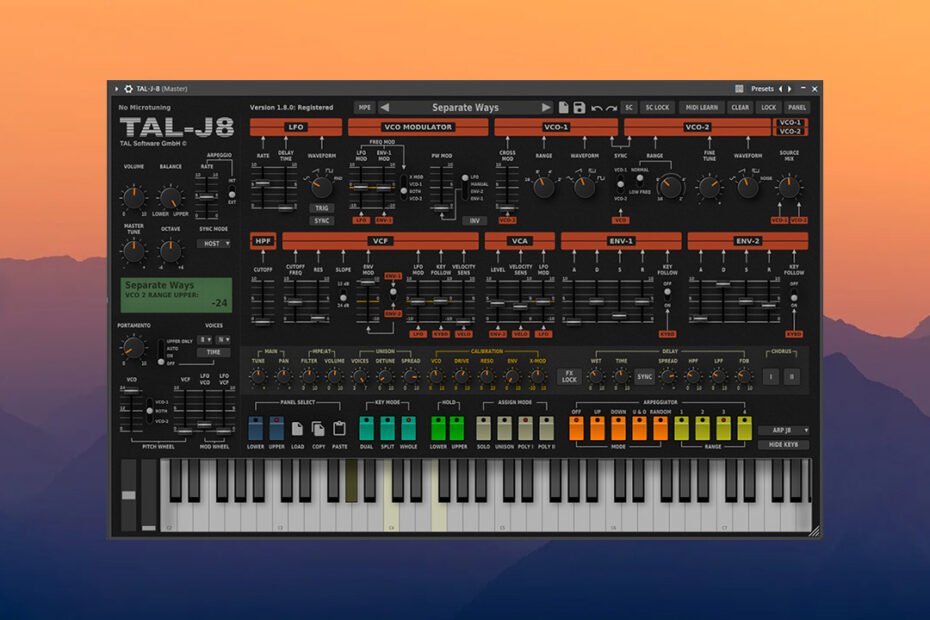Open the Presets menu in title bar
This screenshot has width=930, height=620.
coord(762,88)
